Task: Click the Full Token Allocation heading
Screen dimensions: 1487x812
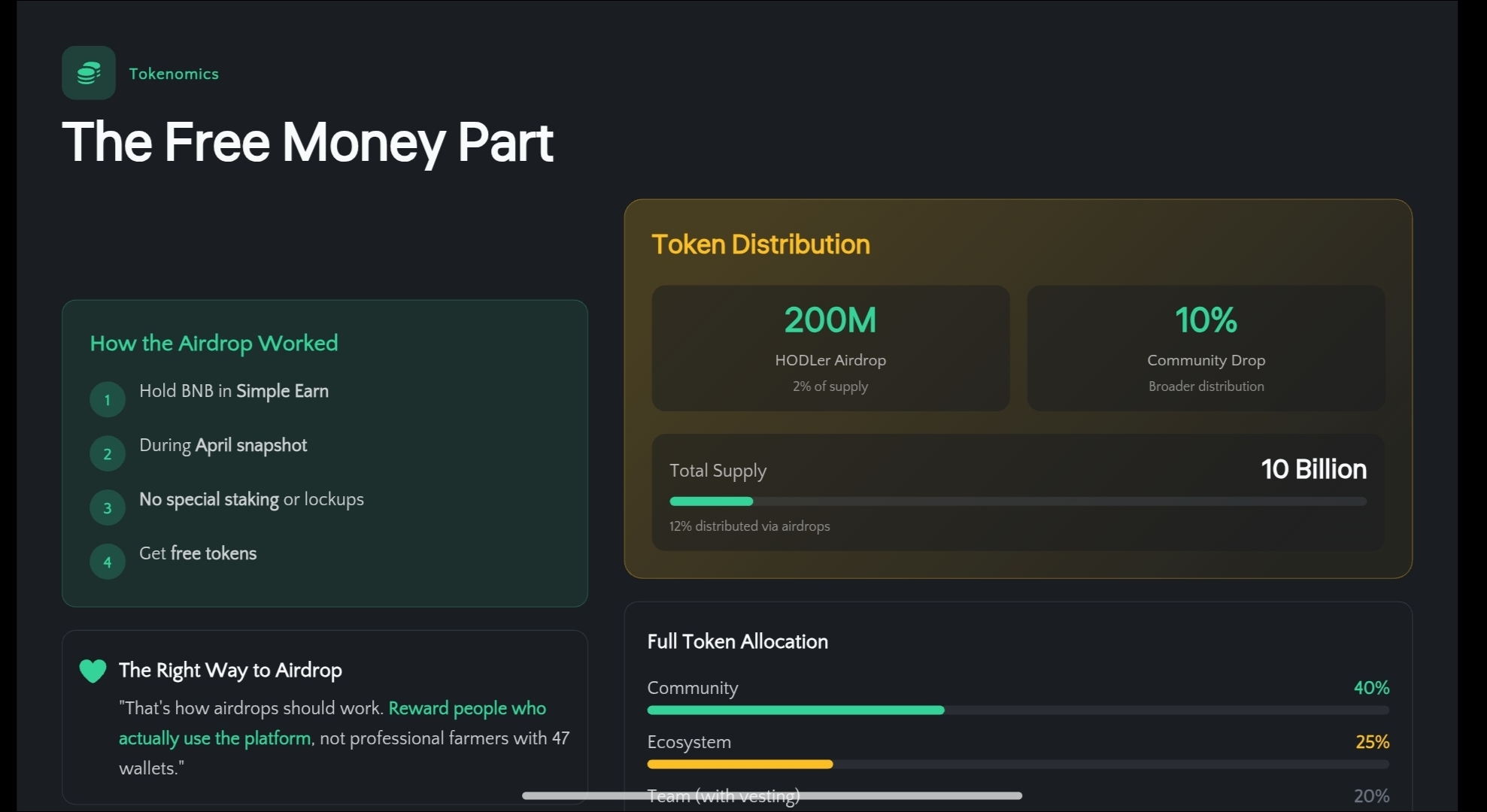Action: [x=737, y=641]
